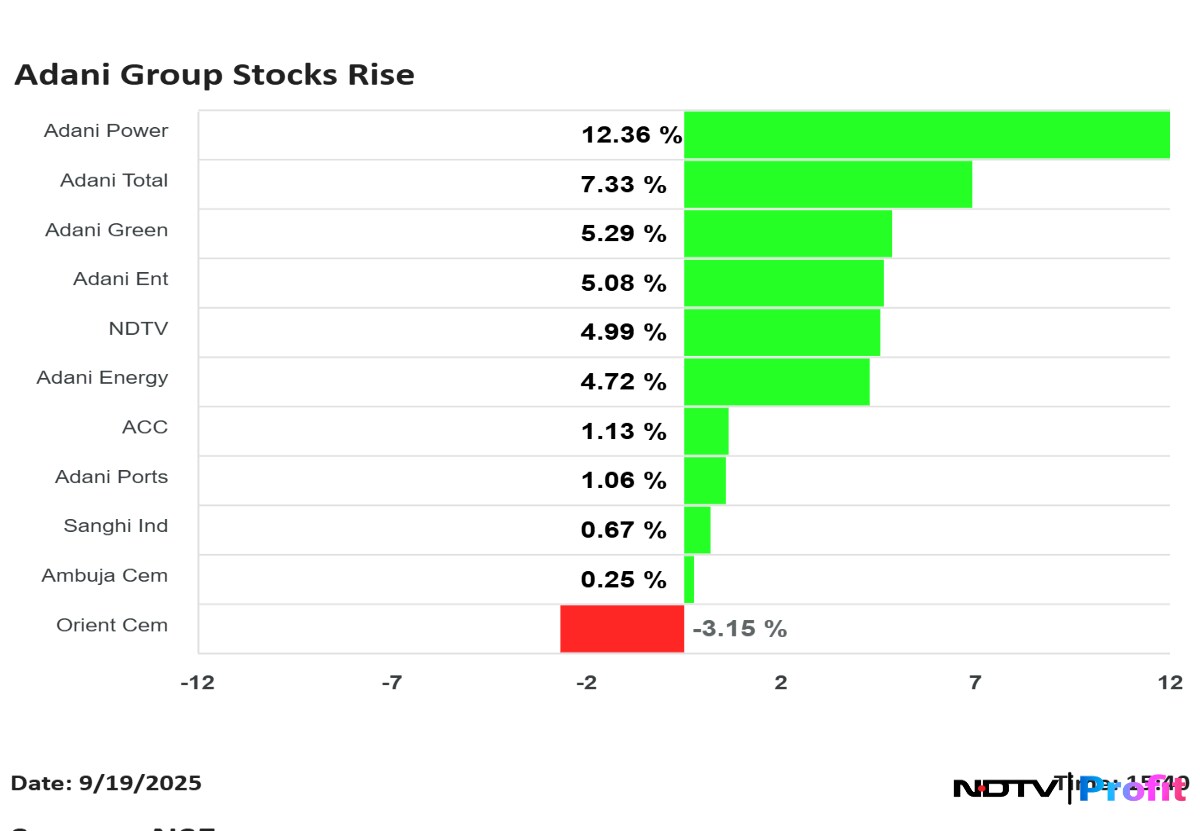Click the Date: 9/19/2025 text
This screenshot has width=1200, height=831.
tap(106, 783)
